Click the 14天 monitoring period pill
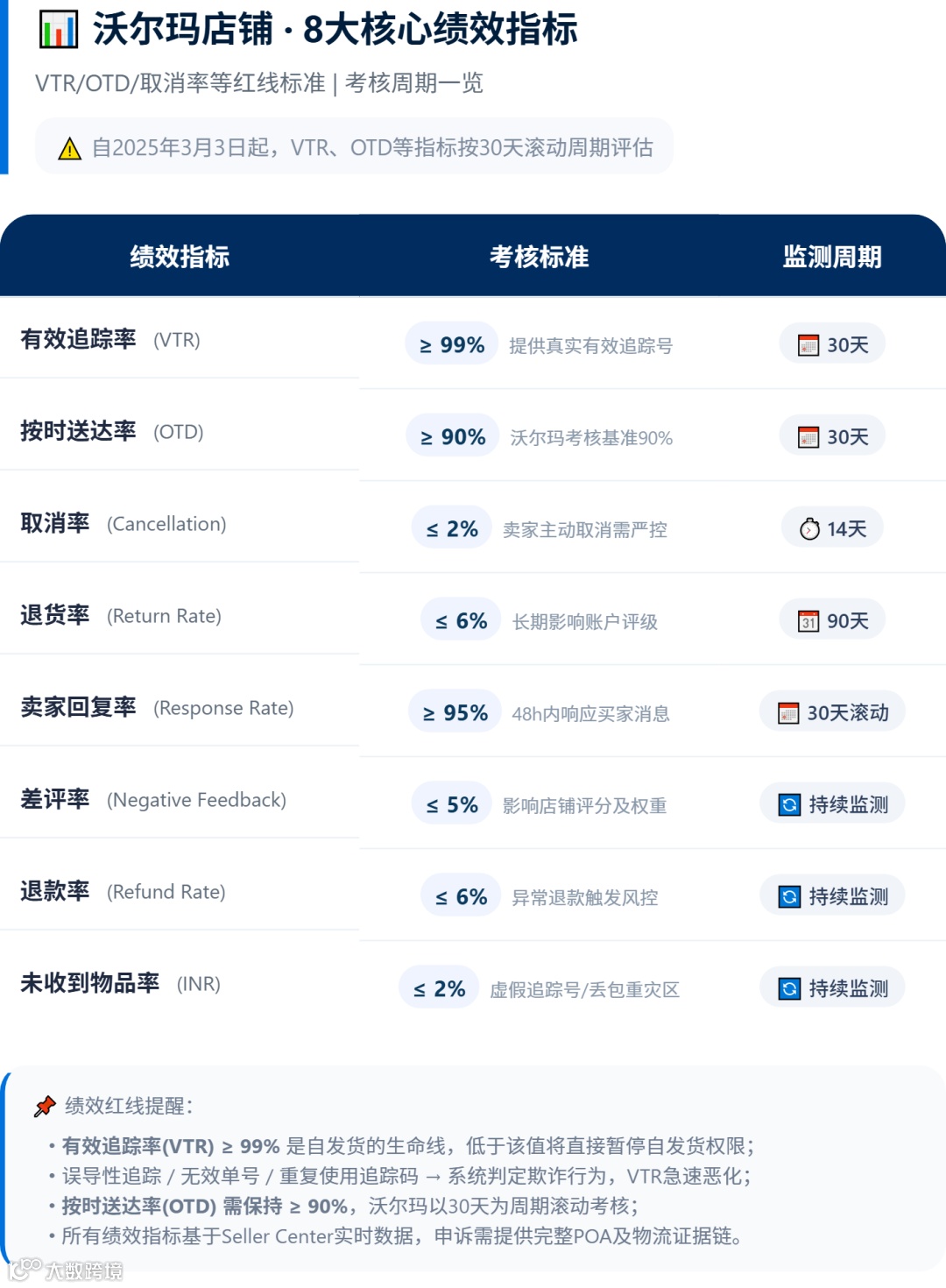This screenshot has width=946, height=1288. pyautogui.click(x=832, y=528)
